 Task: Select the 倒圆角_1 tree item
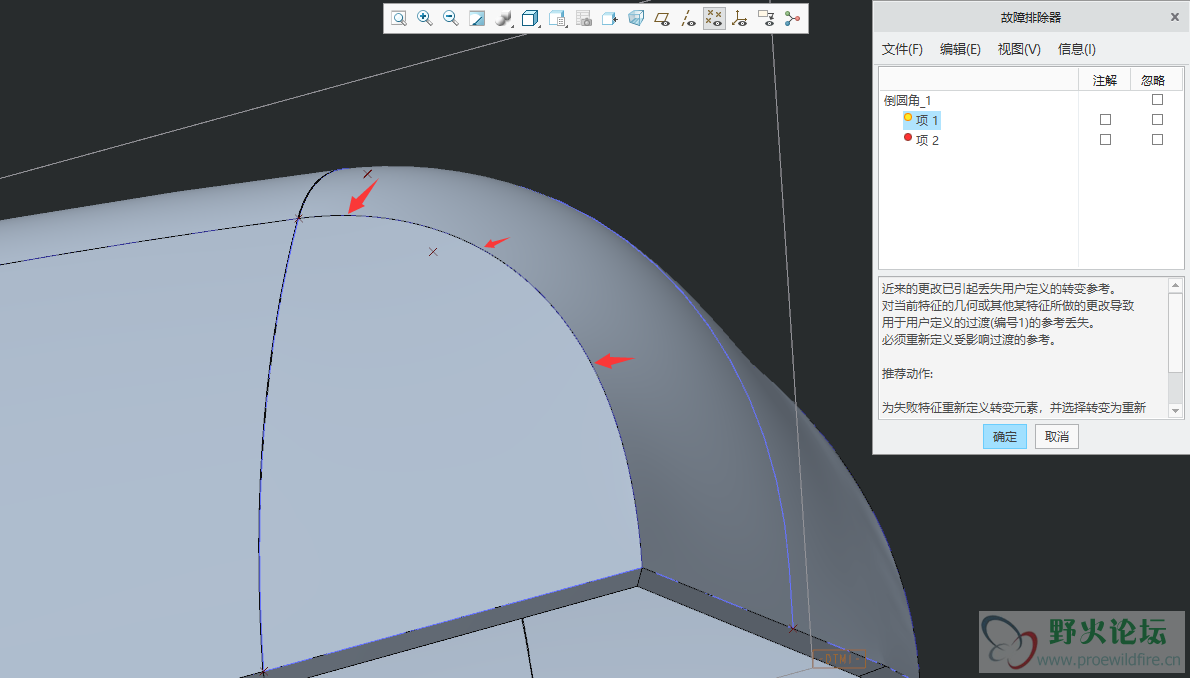click(907, 100)
